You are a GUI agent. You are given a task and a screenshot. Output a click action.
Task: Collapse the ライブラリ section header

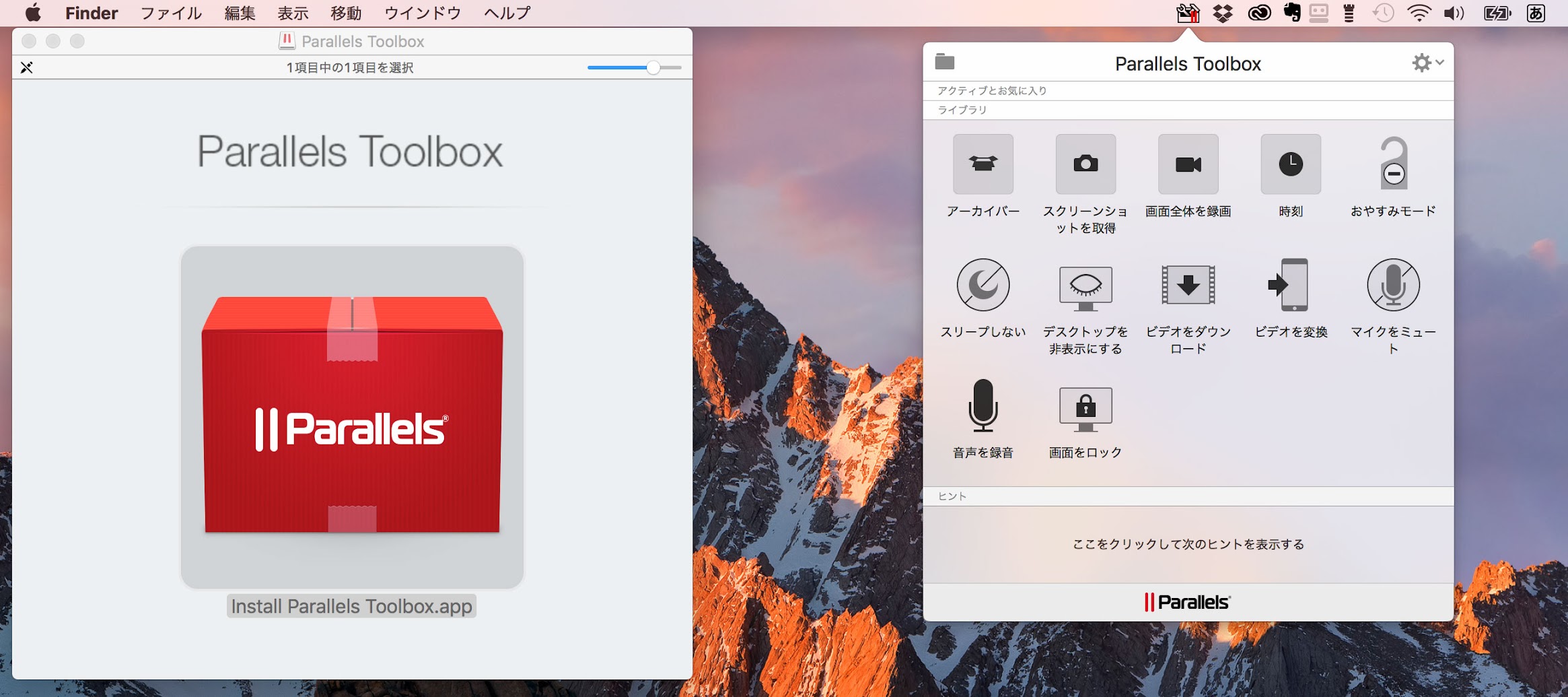coord(1188,110)
